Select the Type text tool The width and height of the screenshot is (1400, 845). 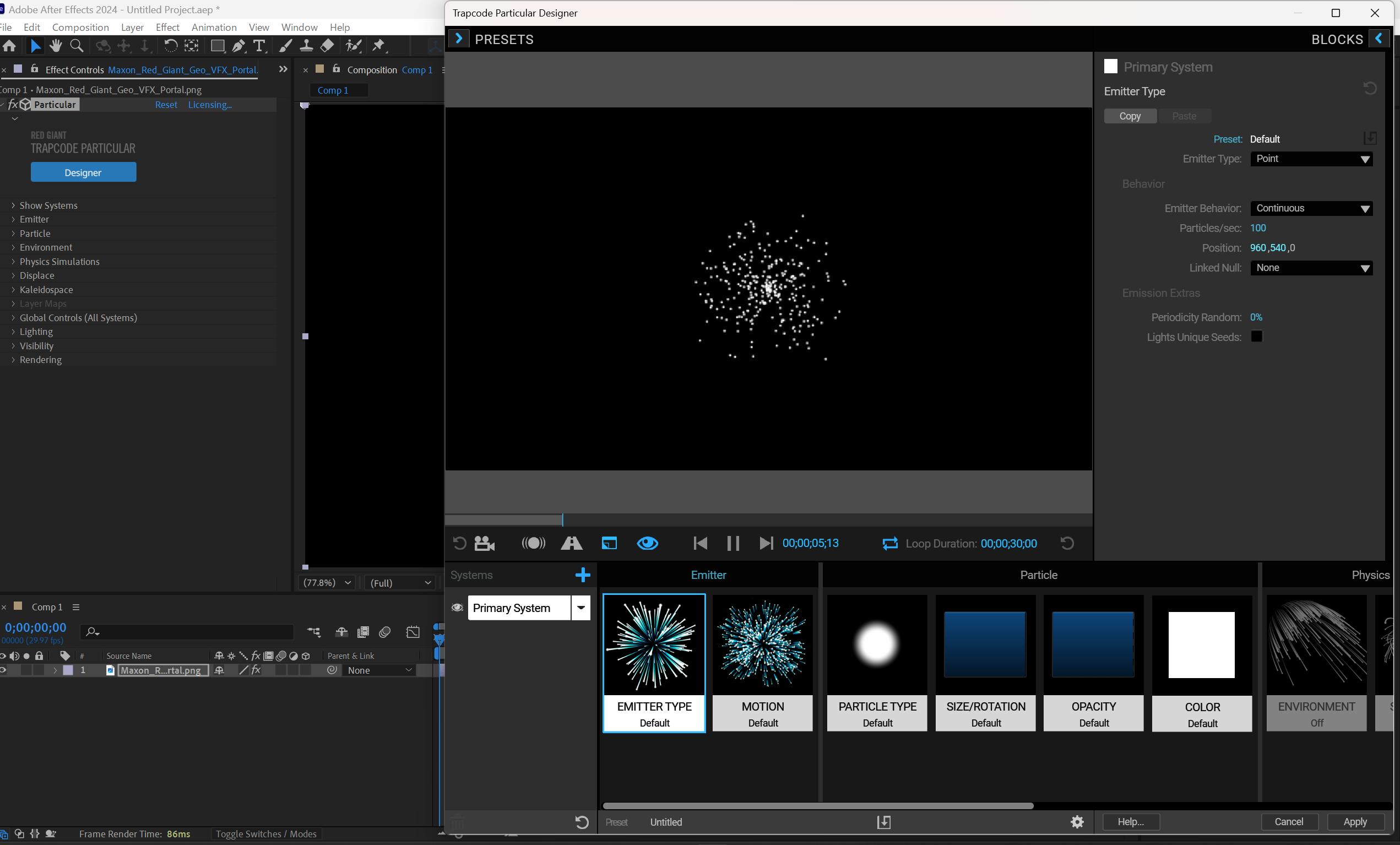click(259, 46)
